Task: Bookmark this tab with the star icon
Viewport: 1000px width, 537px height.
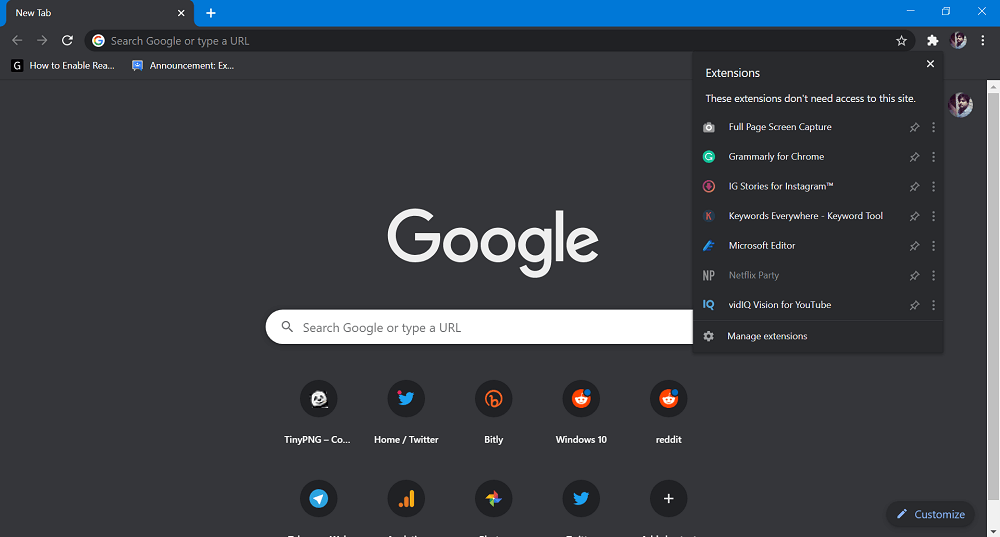Action: tap(901, 41)
